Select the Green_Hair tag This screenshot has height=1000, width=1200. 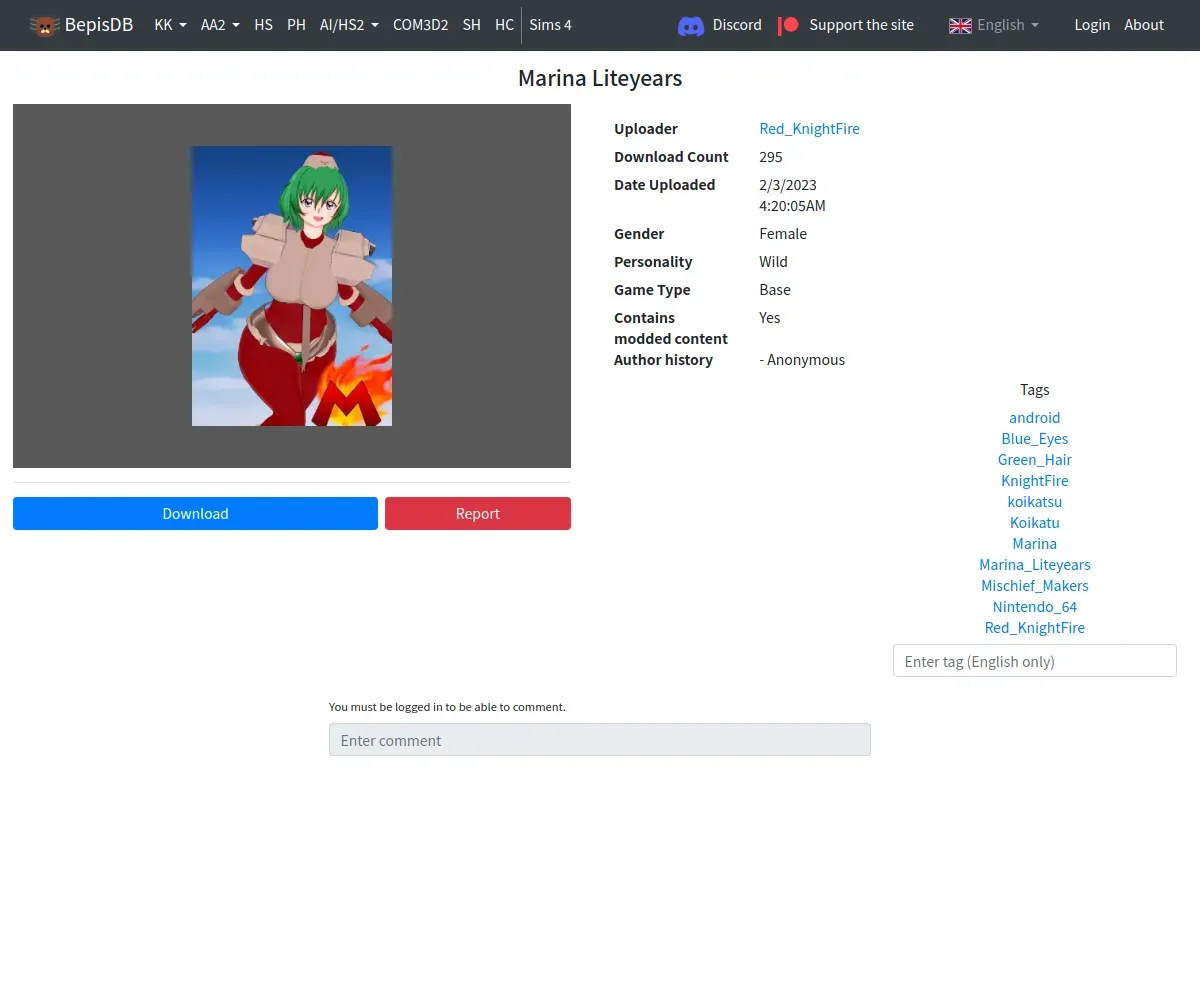click(x=1035, y=460)
